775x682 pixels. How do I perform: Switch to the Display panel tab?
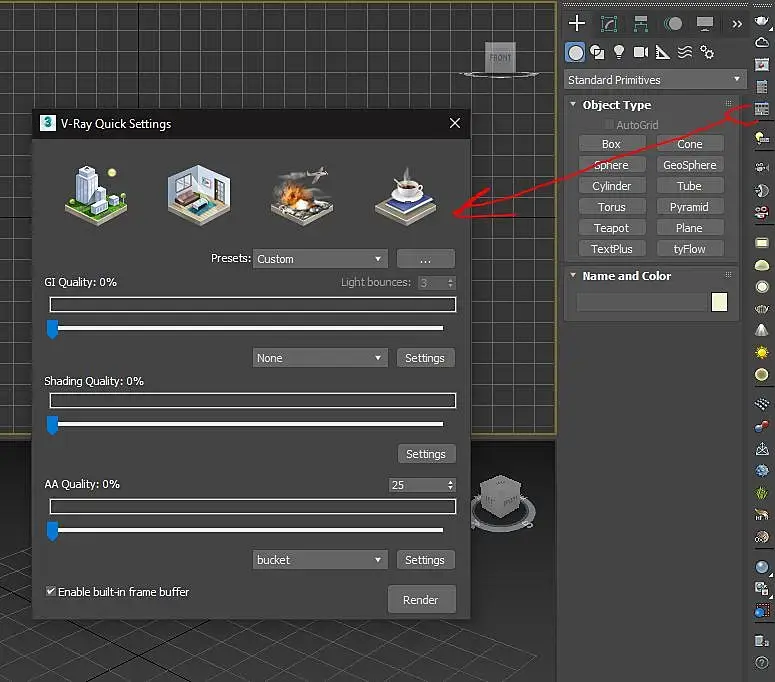click(705, 23)
